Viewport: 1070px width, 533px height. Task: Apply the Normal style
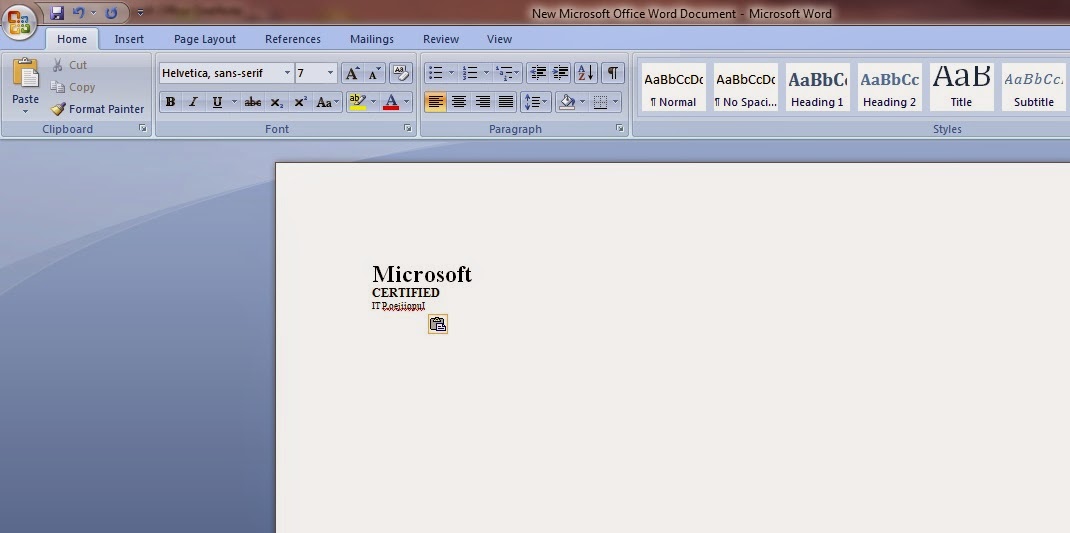674,87
